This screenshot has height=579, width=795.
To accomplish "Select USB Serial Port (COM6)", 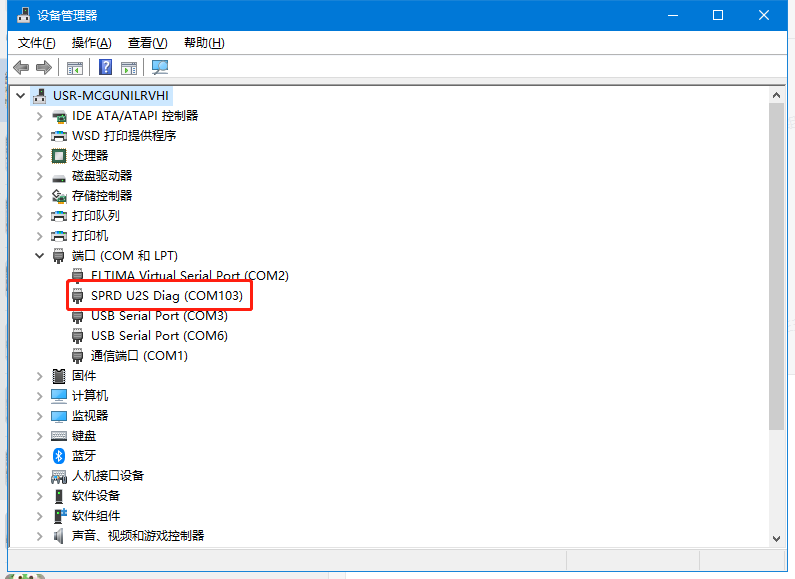I will point(159,336).
